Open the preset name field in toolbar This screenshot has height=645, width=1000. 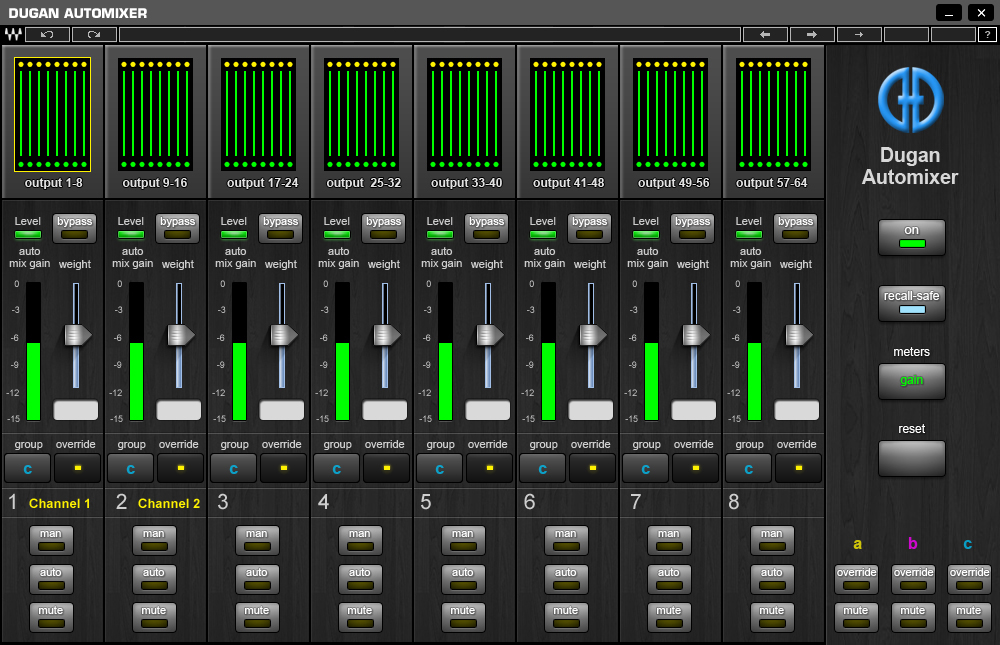click(430, 34)
